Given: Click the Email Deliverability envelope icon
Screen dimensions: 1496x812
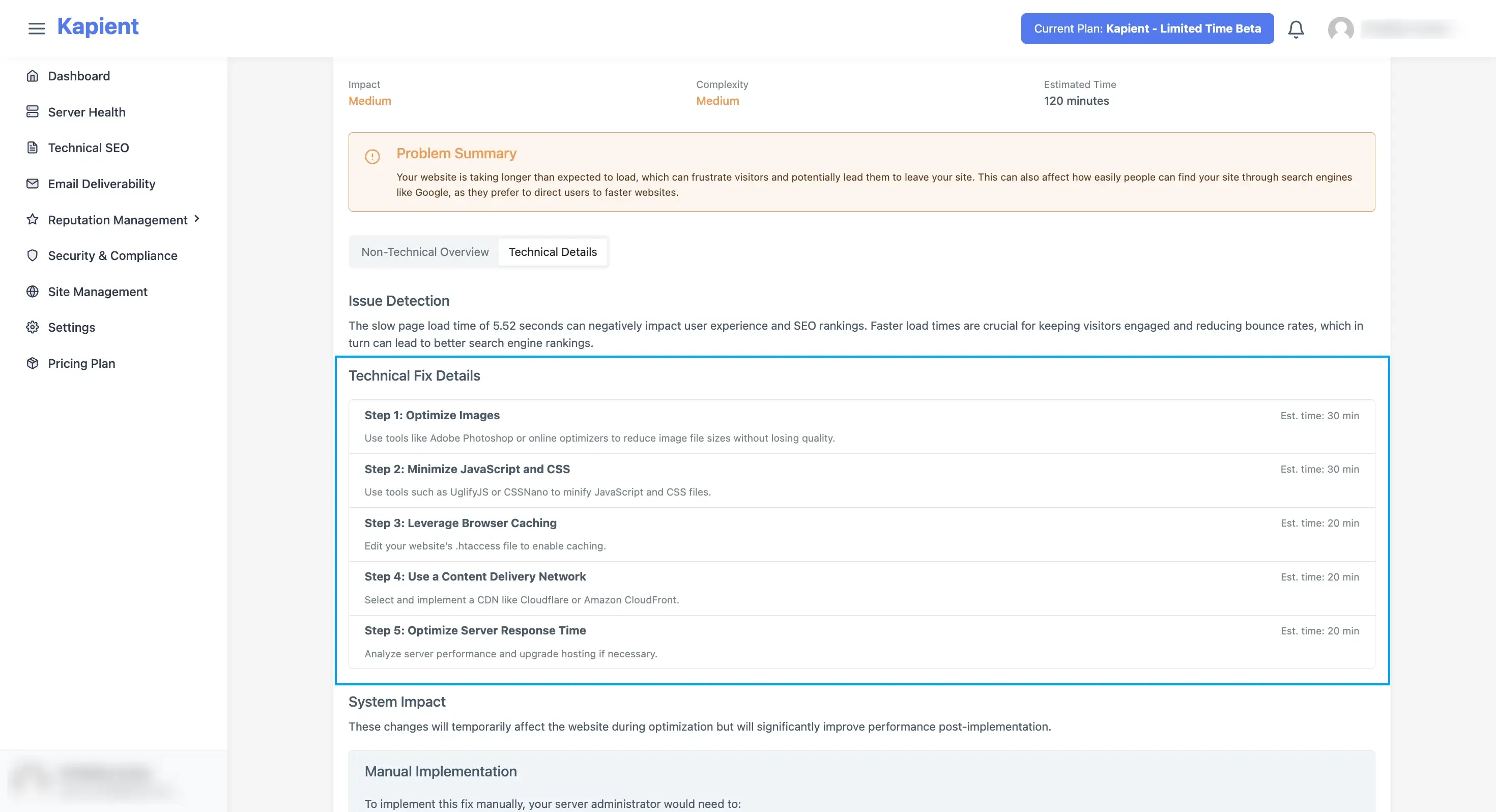Looking at the screenshot, I should click(33, 184).
